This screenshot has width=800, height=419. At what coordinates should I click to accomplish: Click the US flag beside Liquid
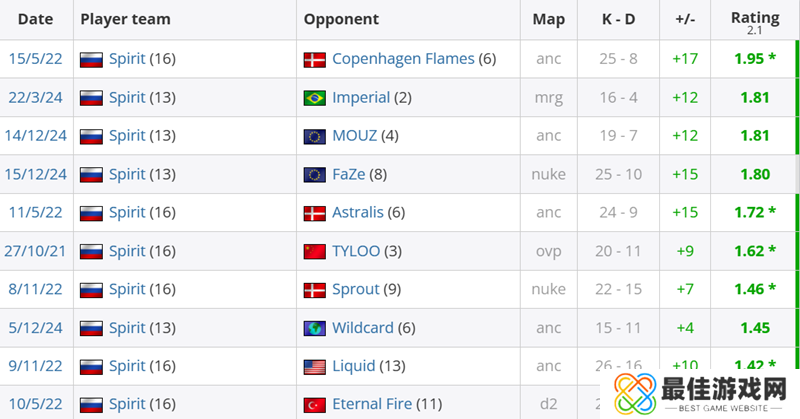click(315, 366)
